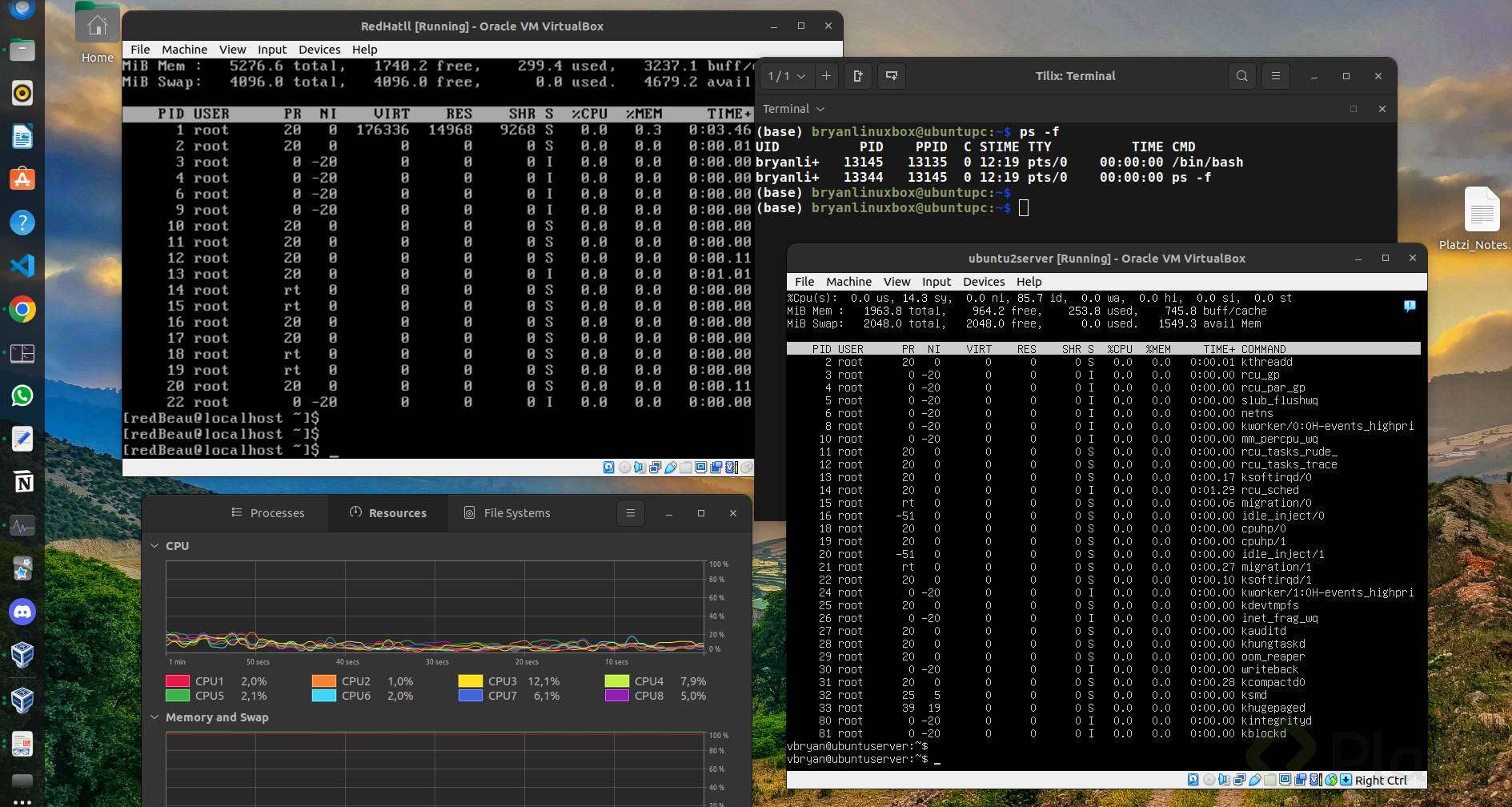Screen dimensions: 1512x807
Task: Open Discord from the dock
Action: click(x=22, y=612)
